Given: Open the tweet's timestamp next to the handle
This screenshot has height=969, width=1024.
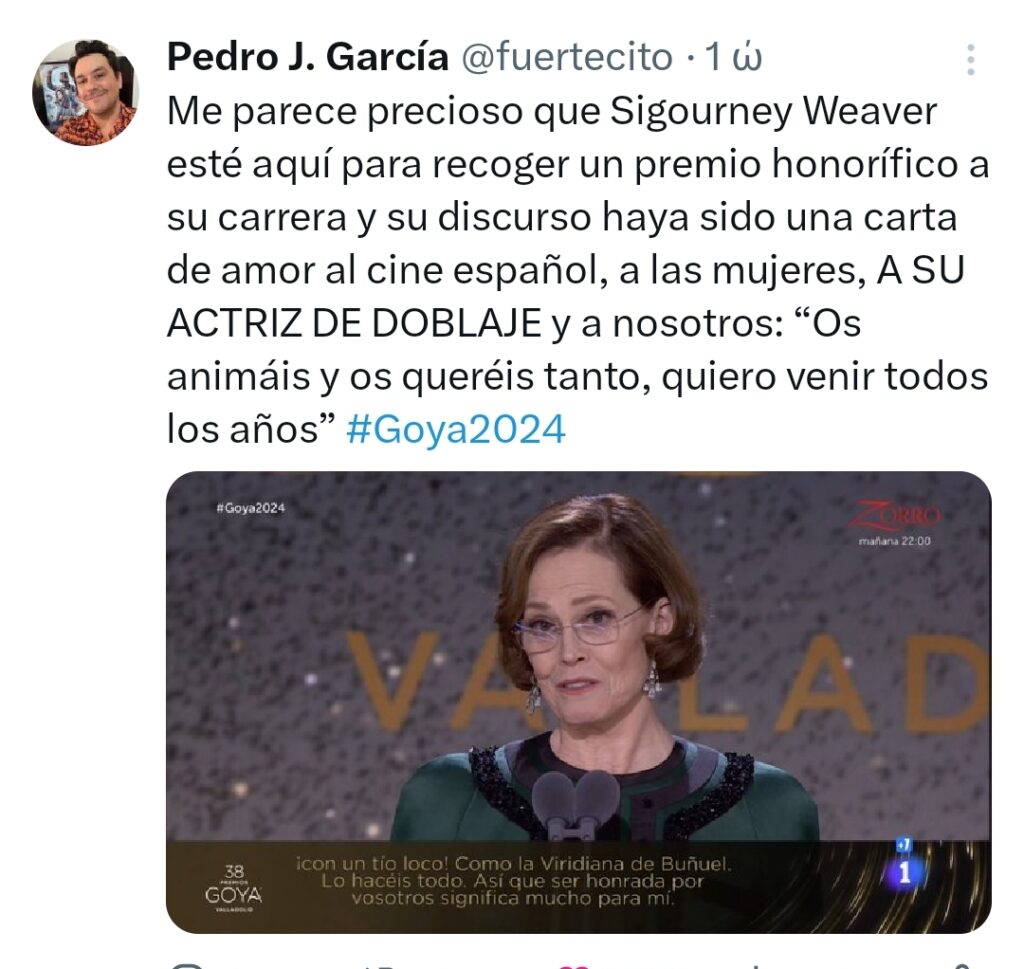Looking at the screenshot, I should (731, 57).
